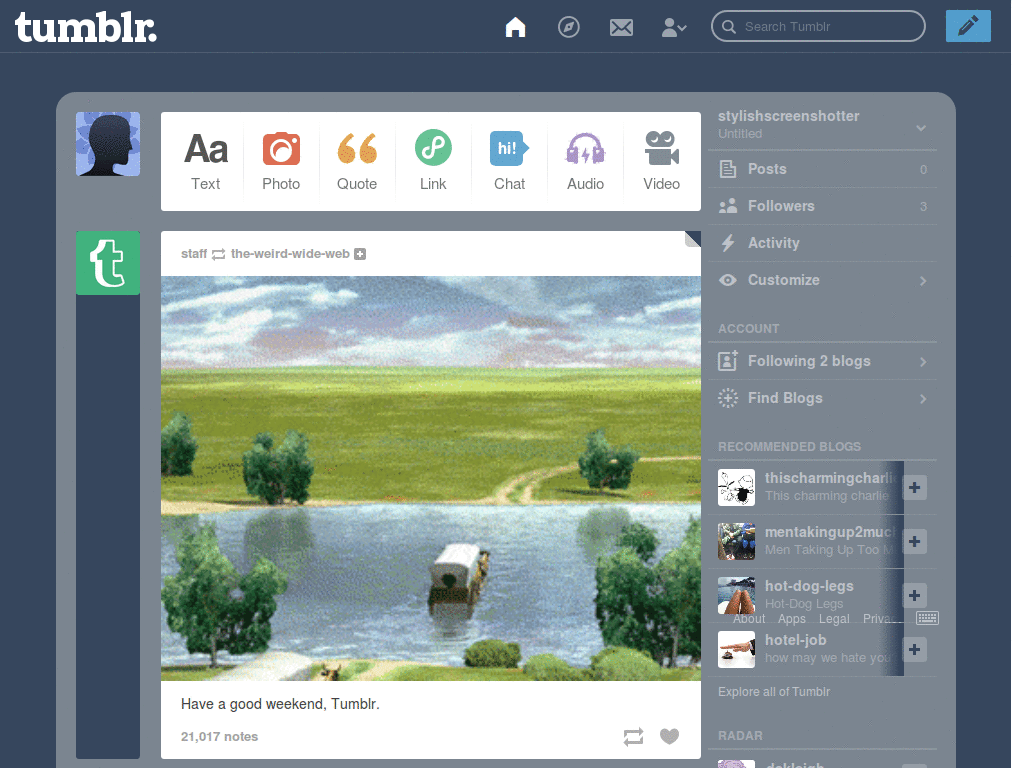Open the Apps footer link
Image resolution: width=1024 pixels, height=768 pixels.
[792, 618]
